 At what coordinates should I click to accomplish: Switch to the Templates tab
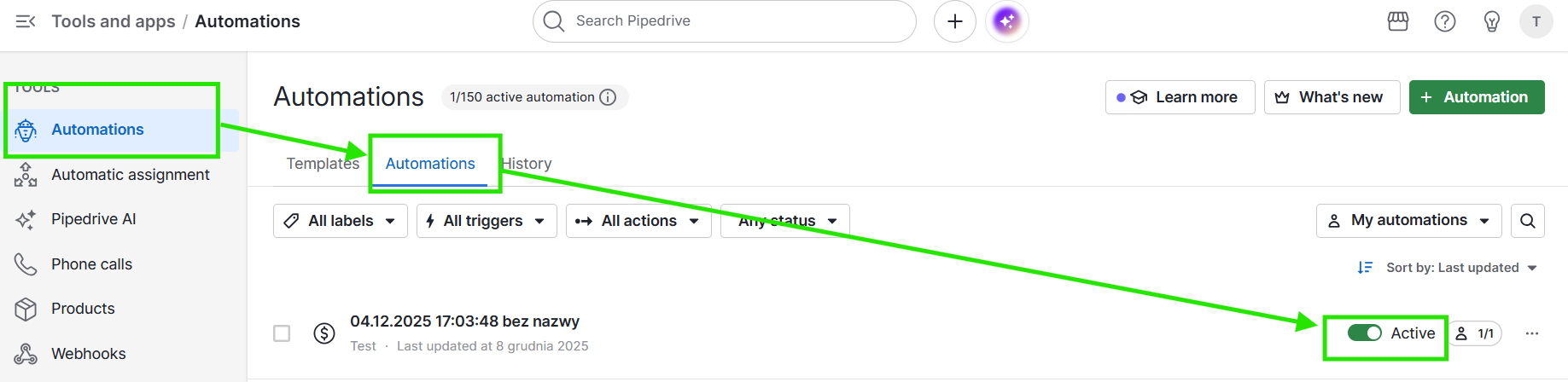pyautogui.click(x=322, y=164)
